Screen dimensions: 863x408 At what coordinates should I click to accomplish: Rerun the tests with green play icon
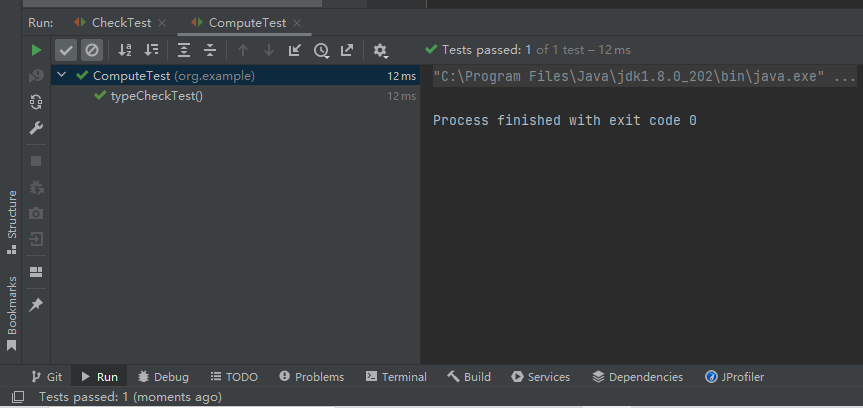(36, 49)
